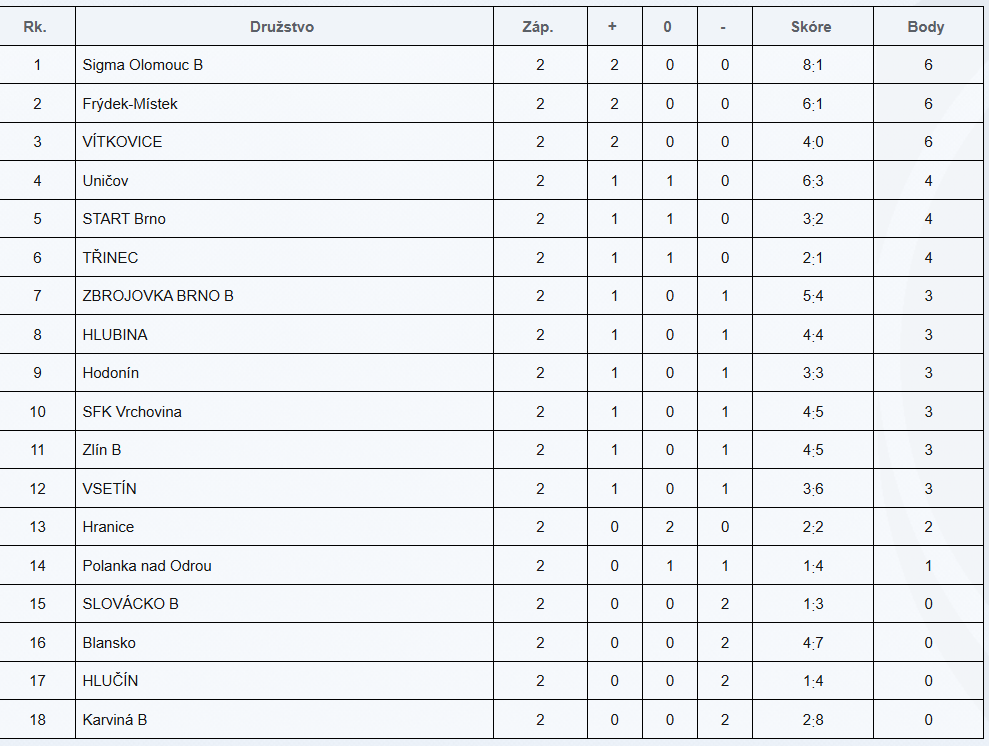The width and height of the screenshot is (989, 746).
Task: Click the Sigma Olomouc B team name
Action: [143, 65]
